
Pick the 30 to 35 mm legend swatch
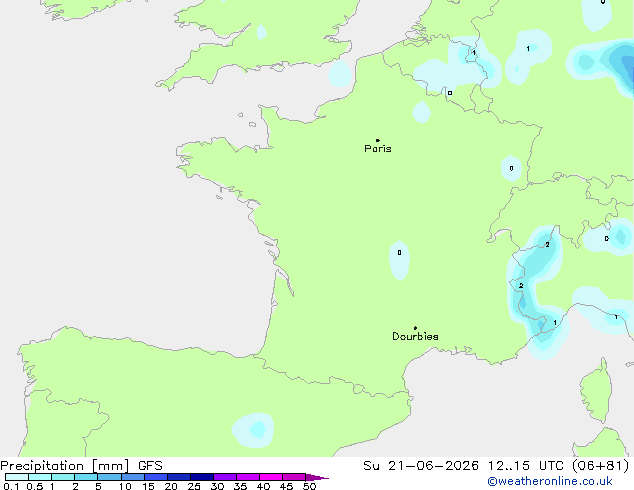225,477
